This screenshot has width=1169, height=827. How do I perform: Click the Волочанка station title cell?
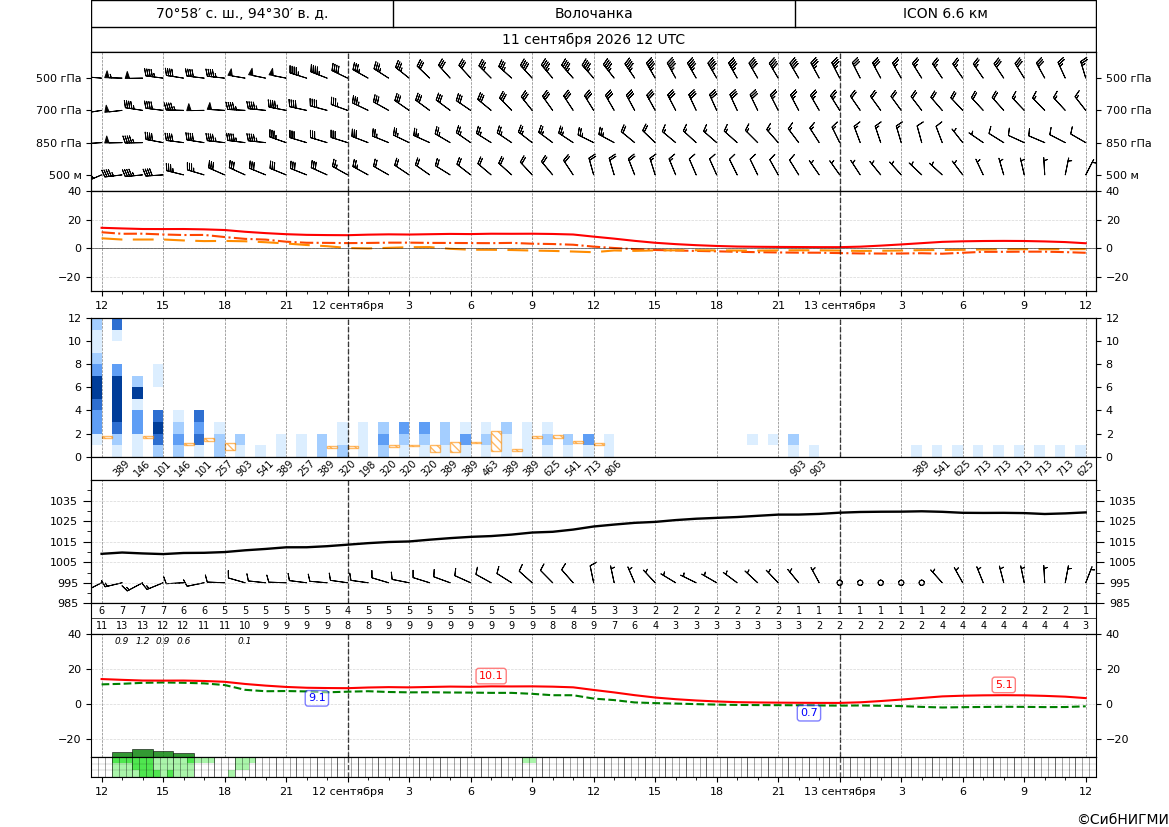tap(593, 13)
